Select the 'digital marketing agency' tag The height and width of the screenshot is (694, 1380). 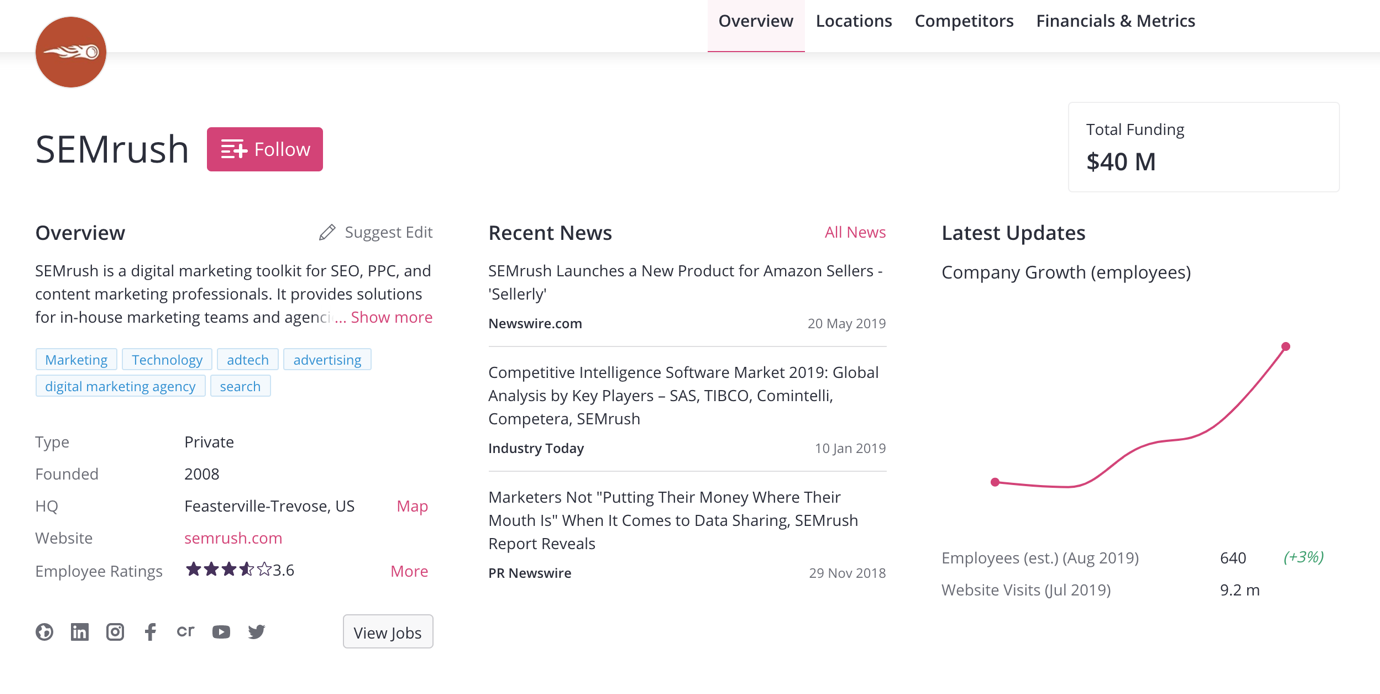pos(120,386)
